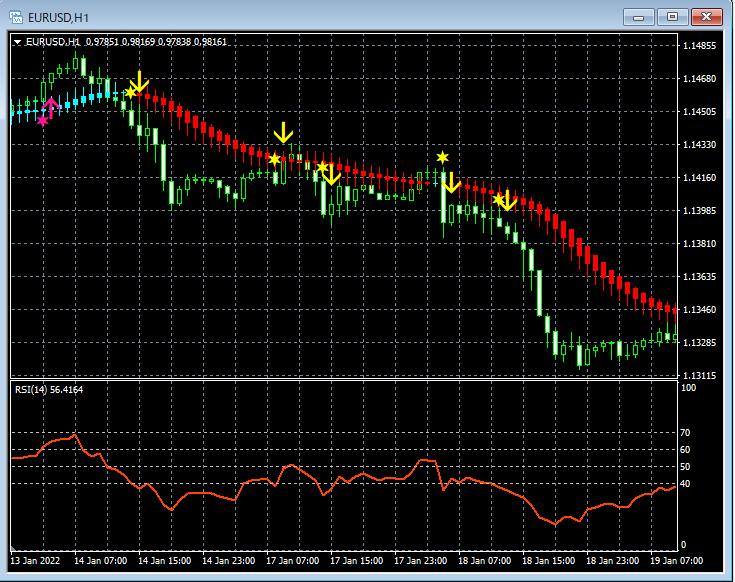Viewport: 735px width, 582px height.
Task: Click the 17 Jan 23:00 time label
Action: click(420, 561)
